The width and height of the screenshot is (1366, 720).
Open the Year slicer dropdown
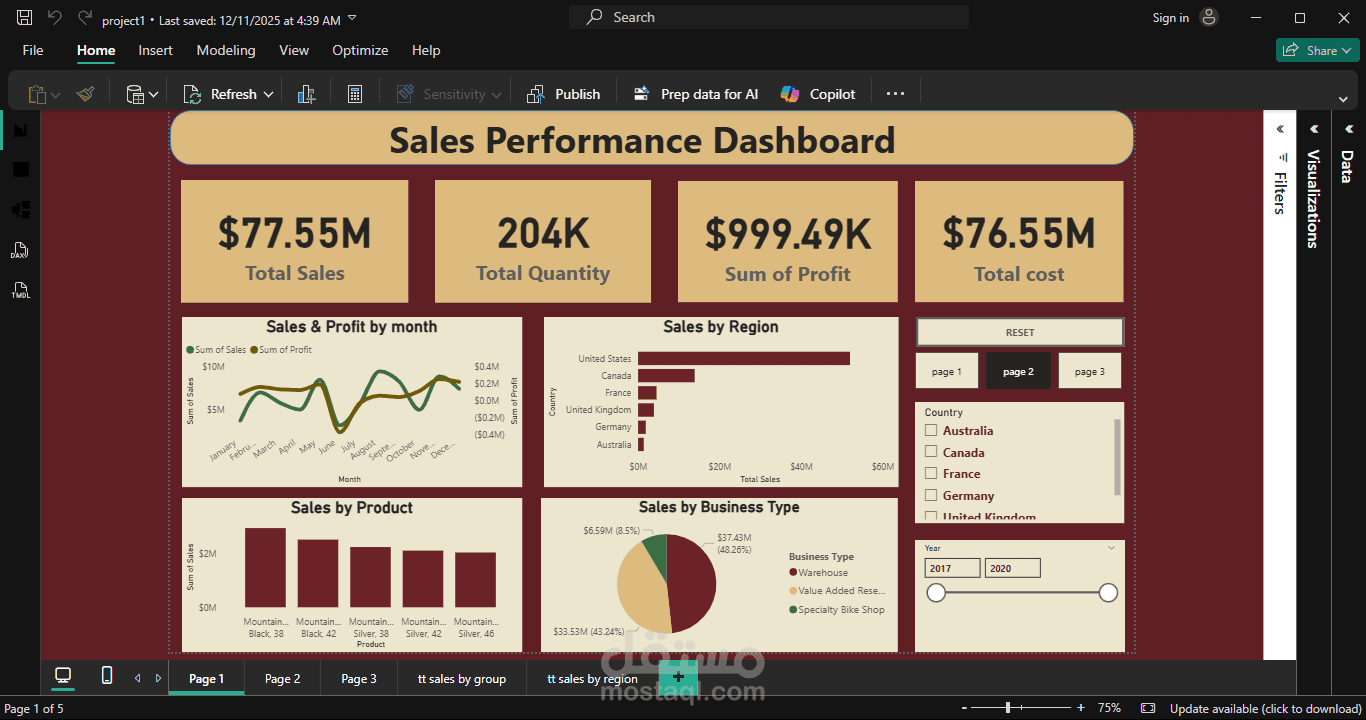tap(1110, 547)
